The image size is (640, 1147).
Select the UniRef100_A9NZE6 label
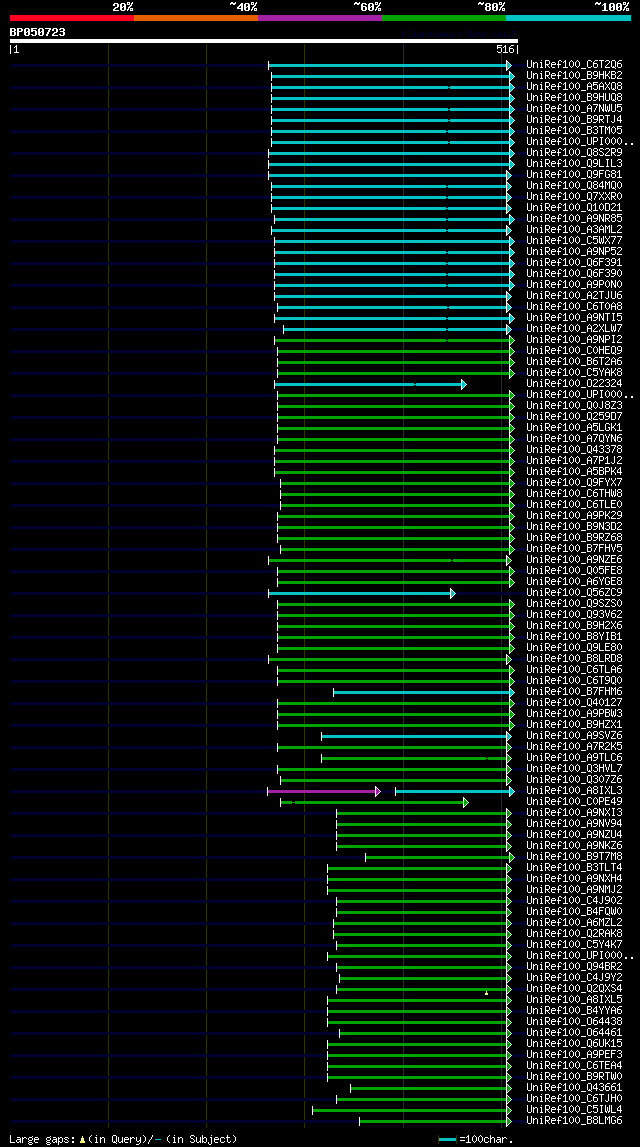[574, 560]
